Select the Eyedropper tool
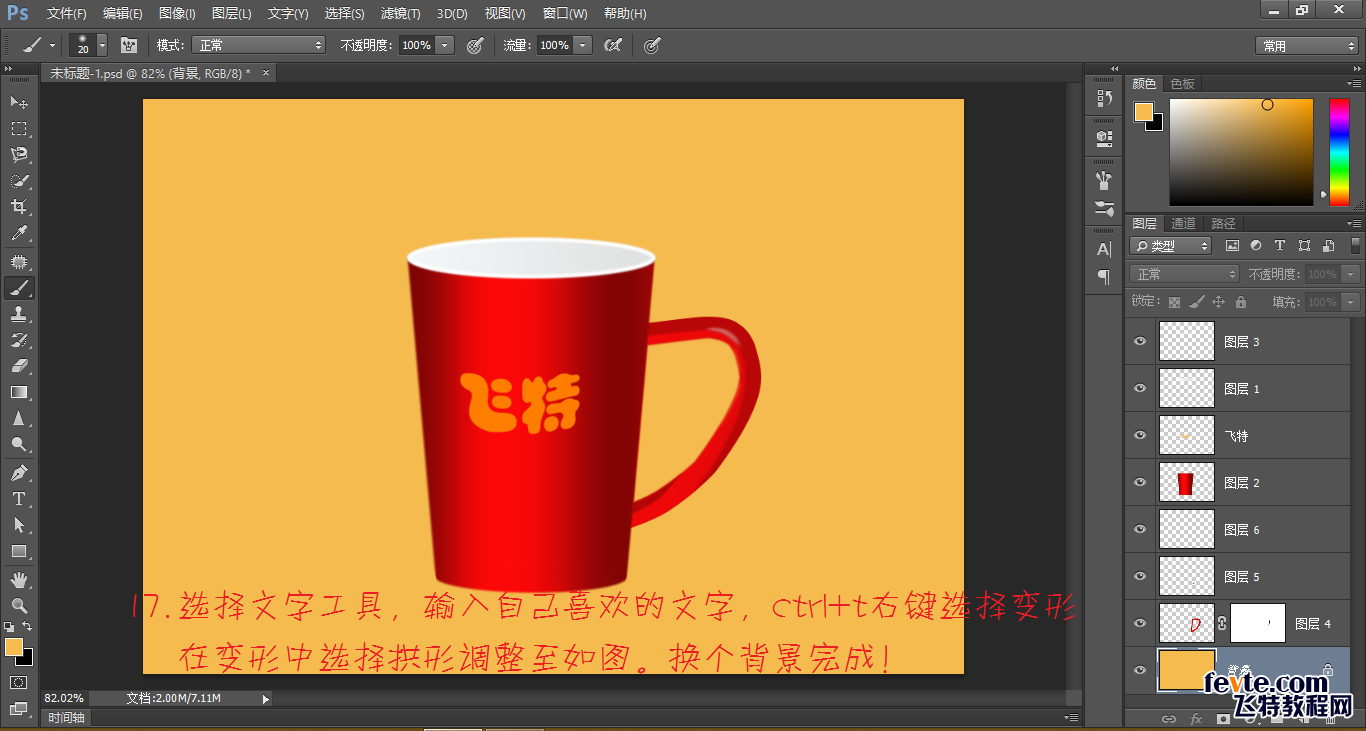The image size is (1366, 731). pyautogui.click(x=19, y=234)
